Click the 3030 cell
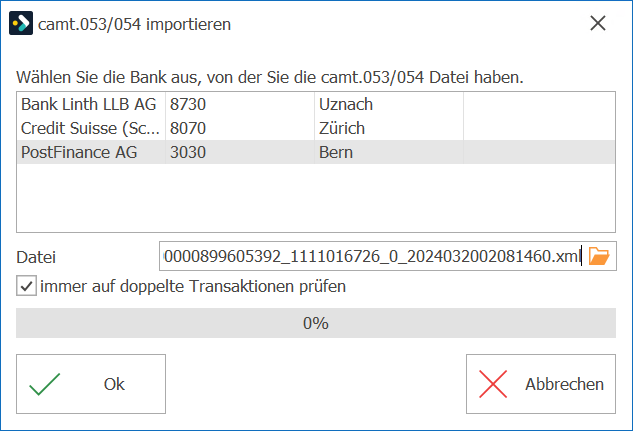Image resolution: width=633 pixels, height=431 pixels. [240, 152]
